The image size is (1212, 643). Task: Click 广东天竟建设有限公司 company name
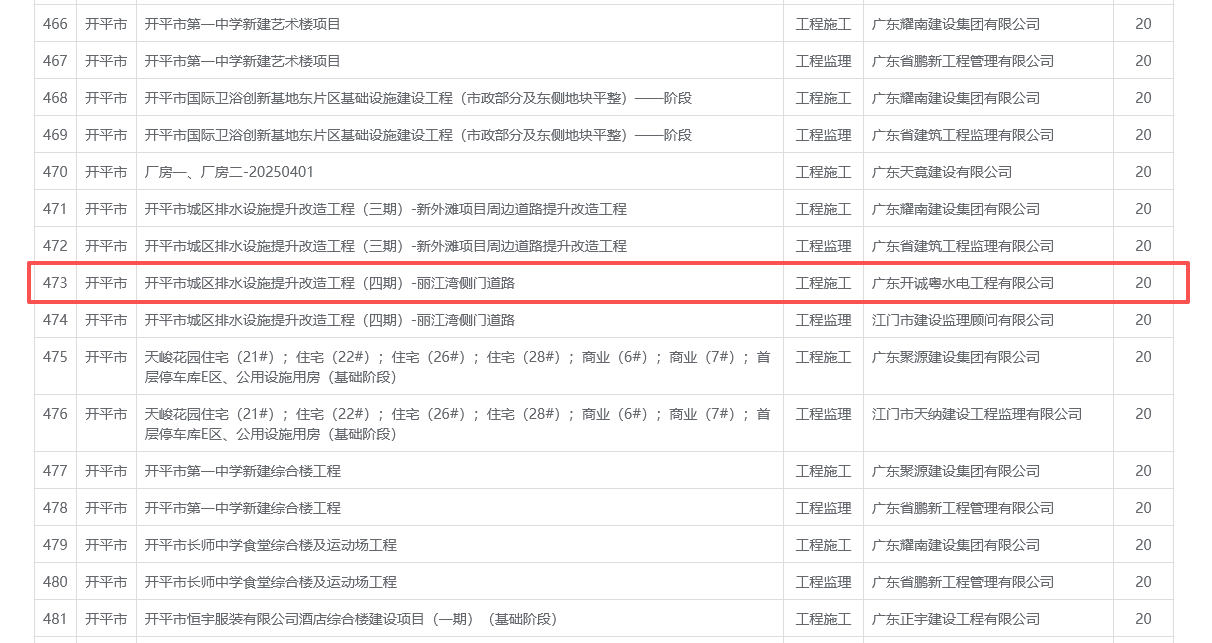pyautogui.click(x=942, y=172)
